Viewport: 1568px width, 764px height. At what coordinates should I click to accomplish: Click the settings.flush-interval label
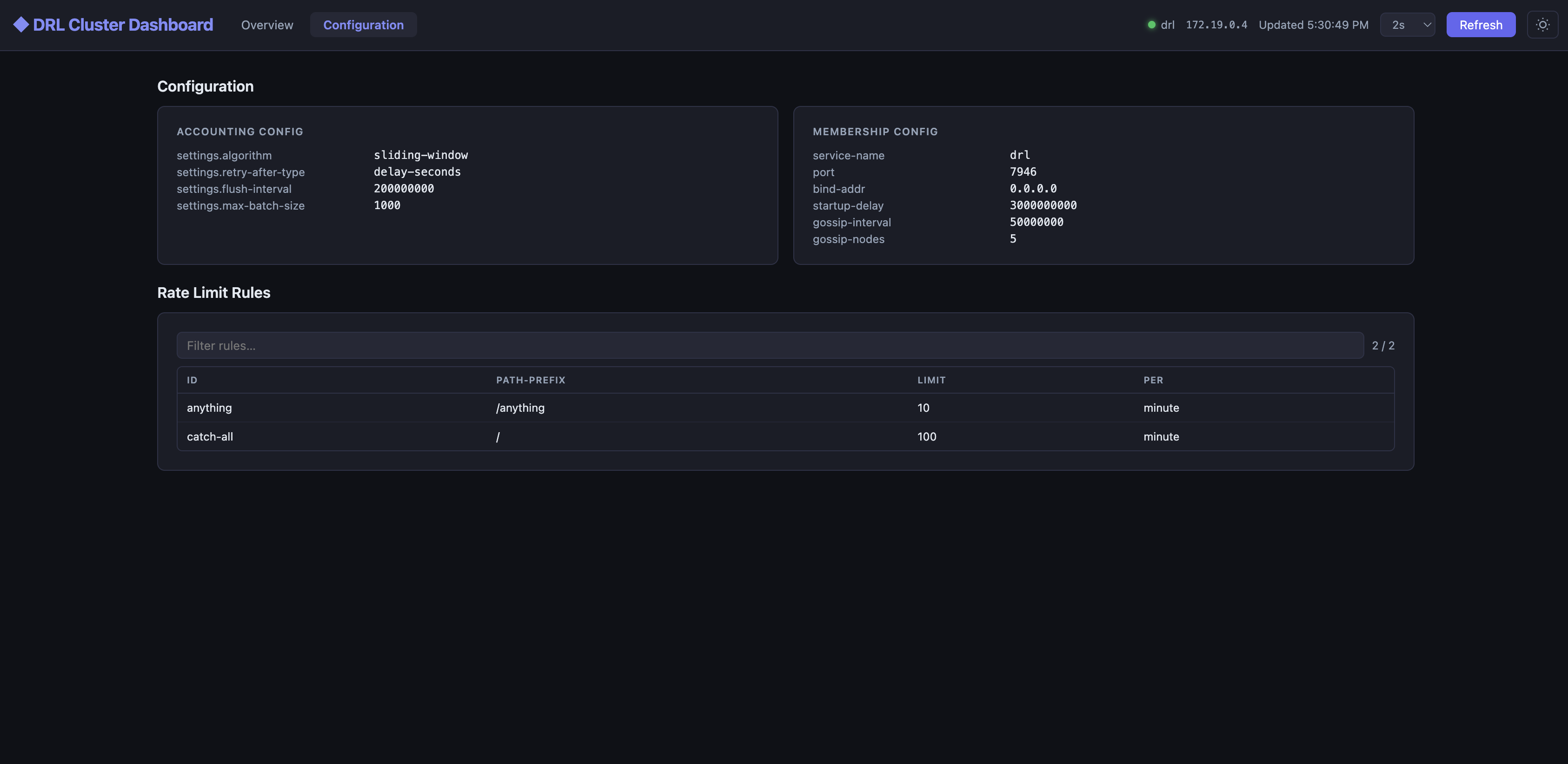pos(234,189)
